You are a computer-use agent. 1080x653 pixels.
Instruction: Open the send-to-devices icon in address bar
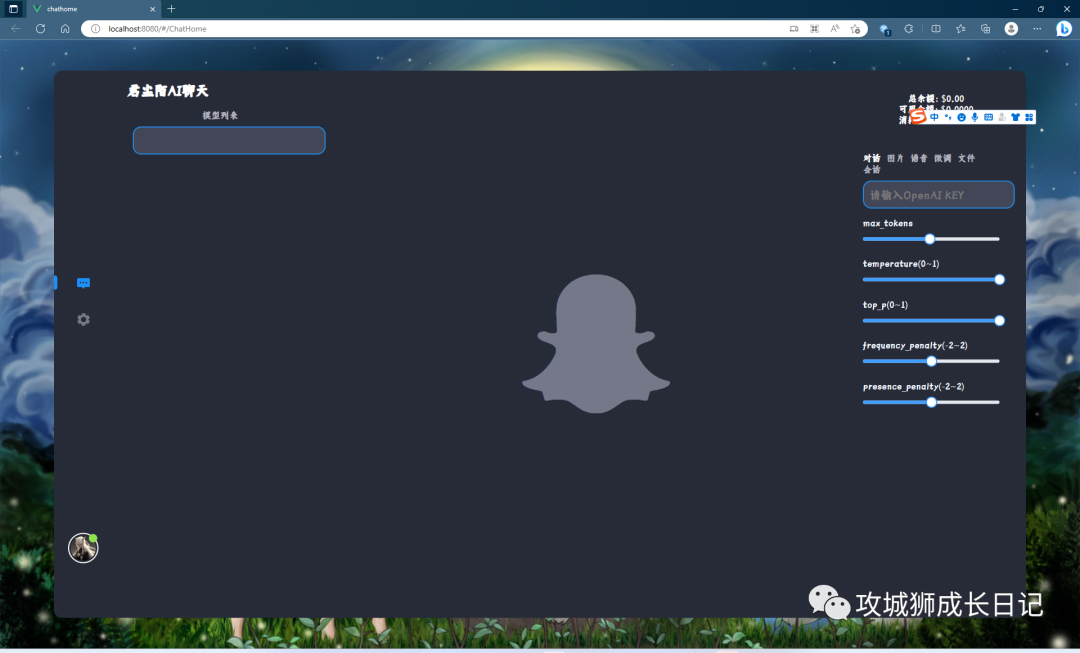(x=794, y=29)
